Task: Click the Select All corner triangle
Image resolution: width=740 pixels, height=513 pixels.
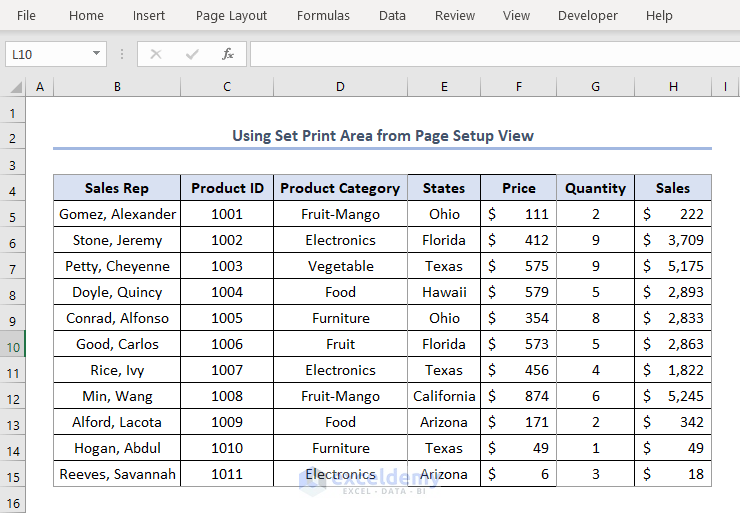Action: coord(14,87)
